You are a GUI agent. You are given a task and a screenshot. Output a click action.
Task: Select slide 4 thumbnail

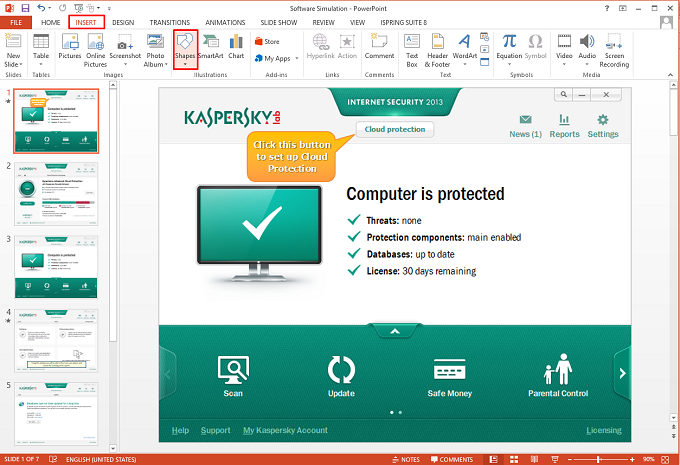(x=56, y=341)
